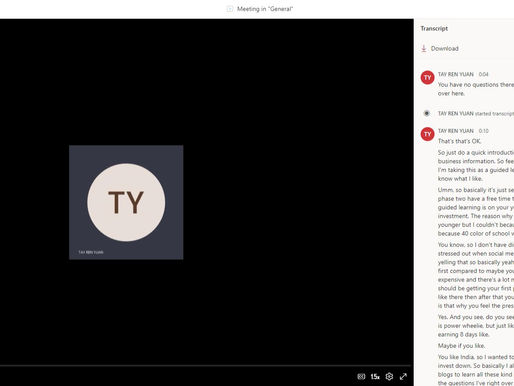The width and height of the screenshot is (514, 386).
Task: Jump to transcript entry at 0:04
Action: (x=483, y=74)
